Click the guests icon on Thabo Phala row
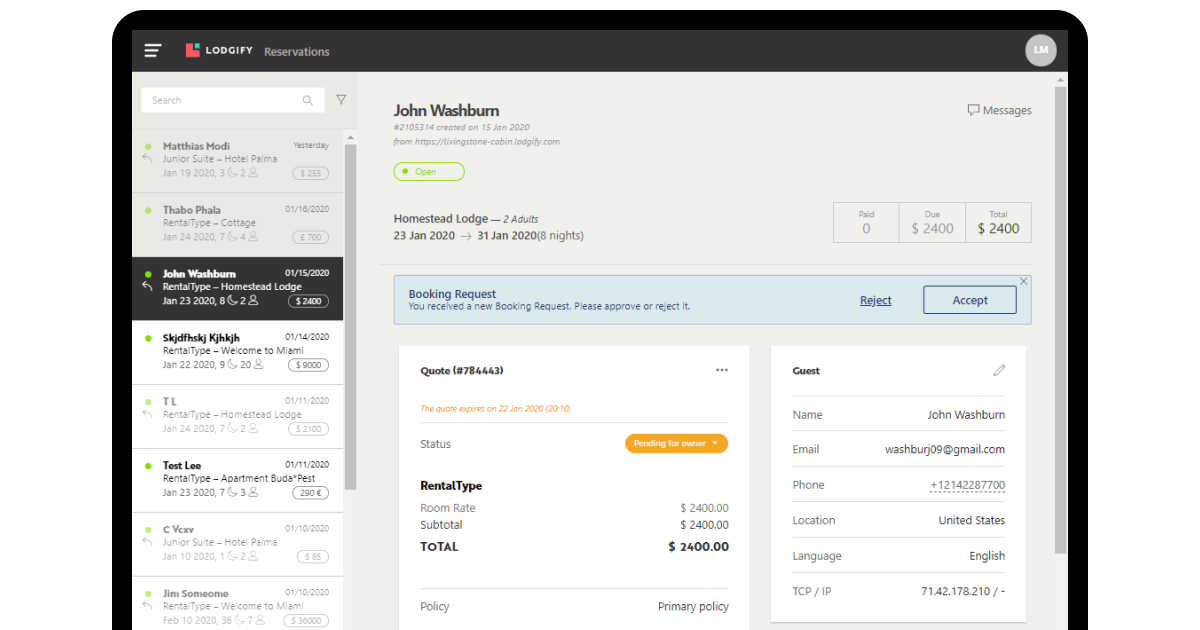The width and height of the screenshot is (1200, 630). point(253,237)
